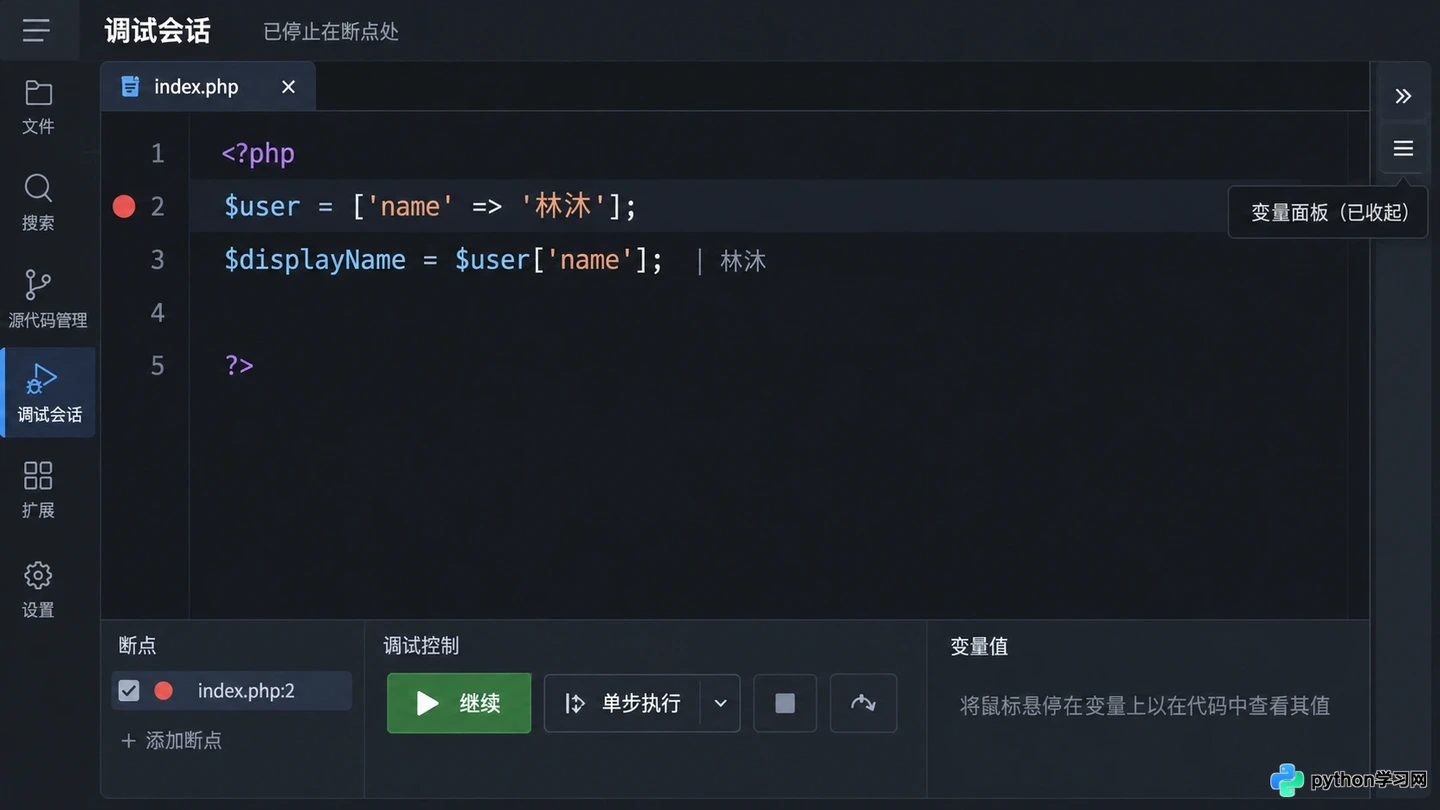Open the 文件 sidebar panel
Image resolution: width=1440 pixels, height=810 pixels.
click(x=38, y=107)
